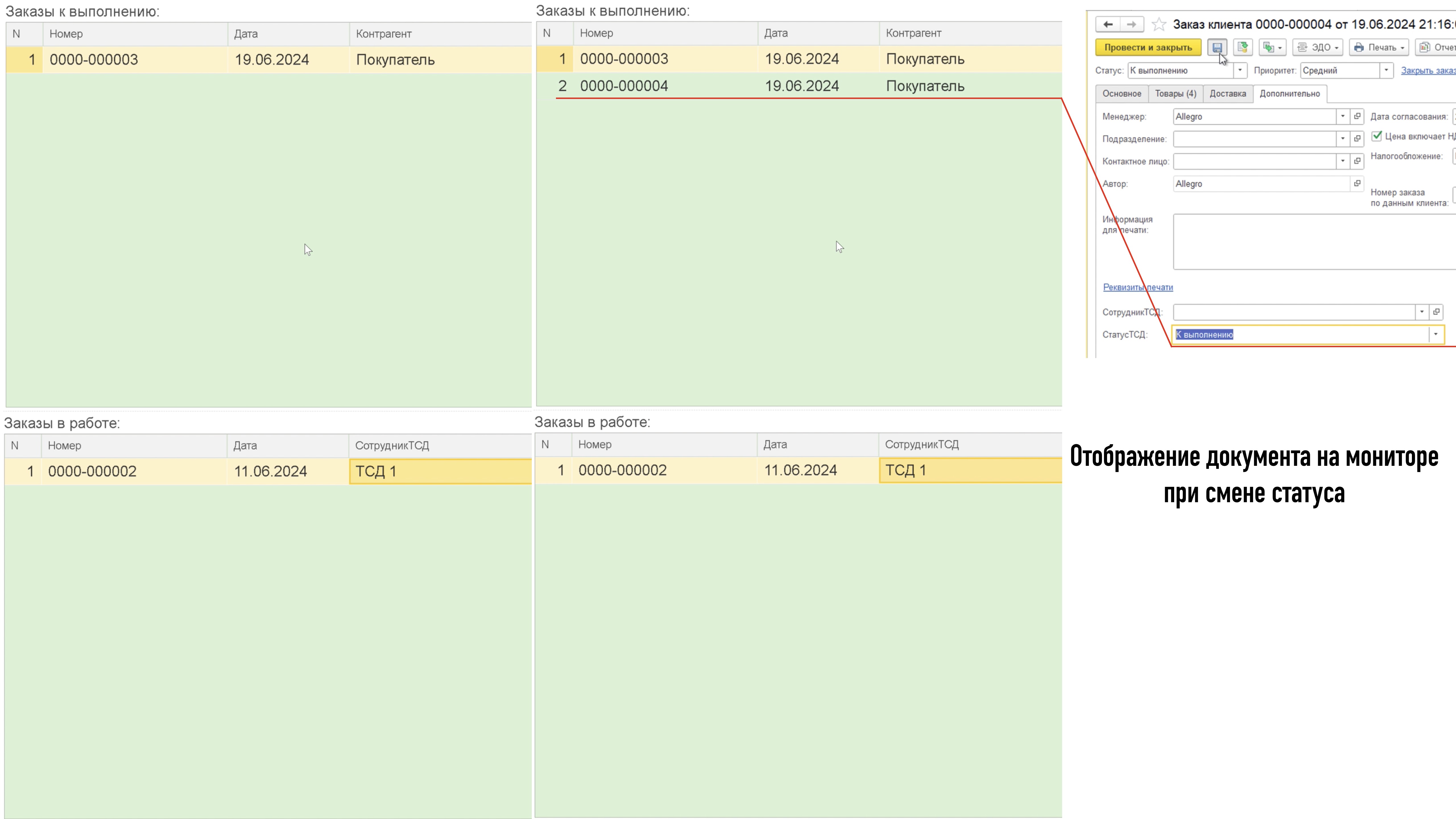Select order 0000-000003 in the left К выполнению list

click(x=269, y=59)
